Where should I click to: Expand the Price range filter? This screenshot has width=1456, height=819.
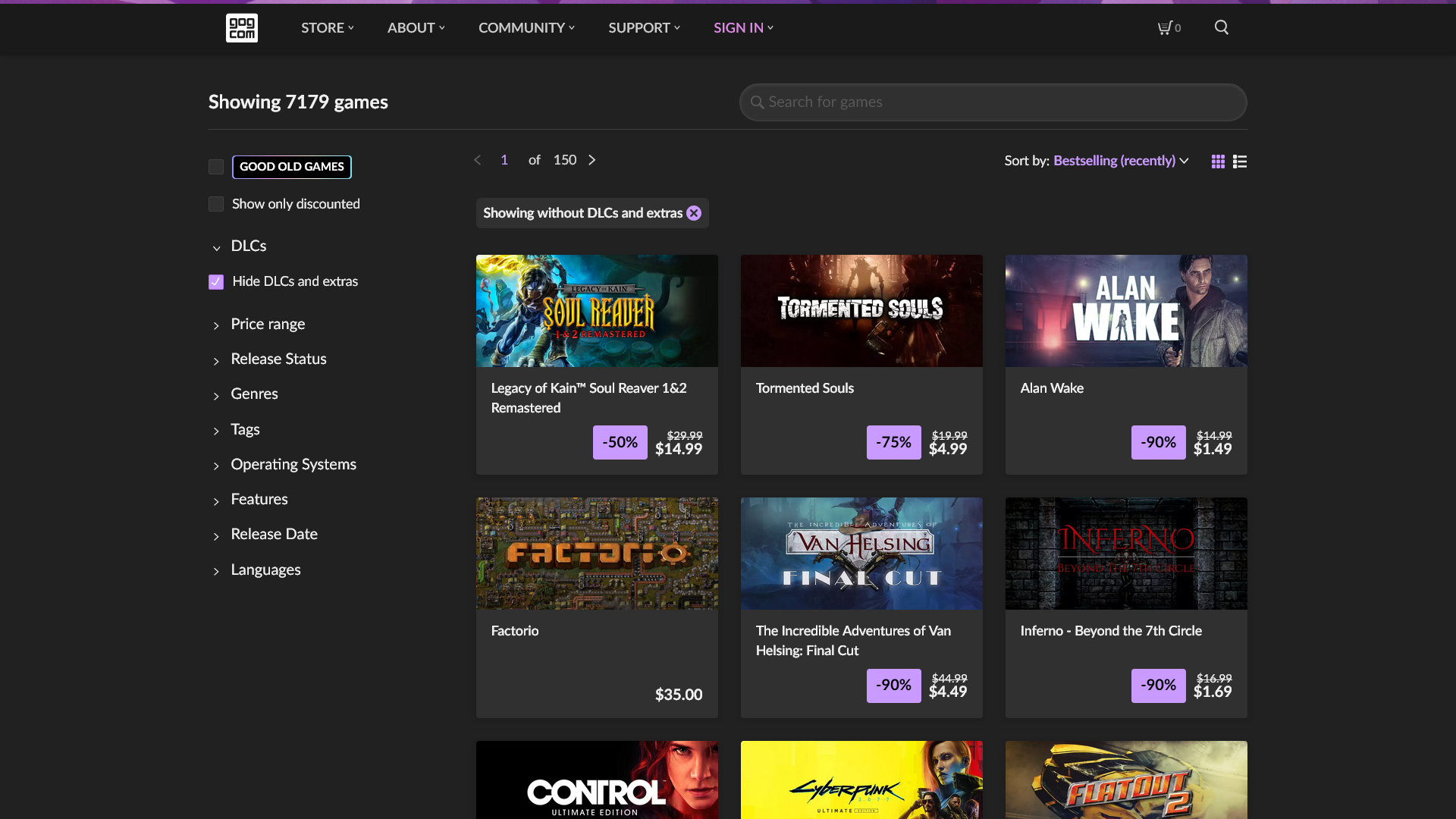(x=268, y=325)
